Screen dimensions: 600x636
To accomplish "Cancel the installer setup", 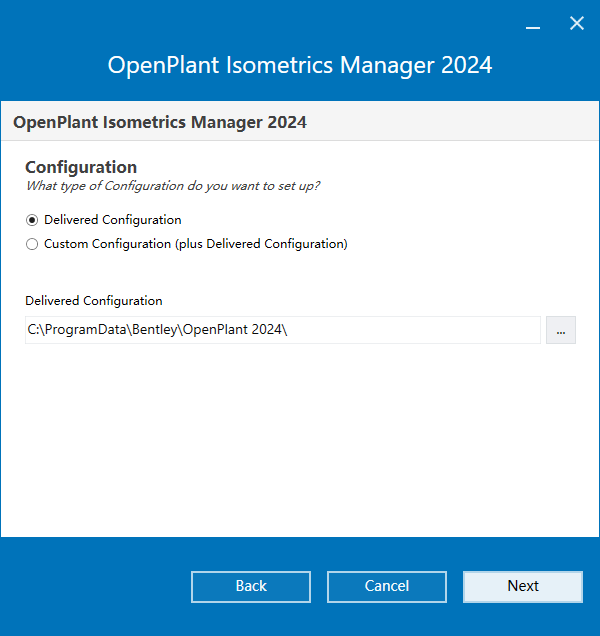I will tap(387, 587).
